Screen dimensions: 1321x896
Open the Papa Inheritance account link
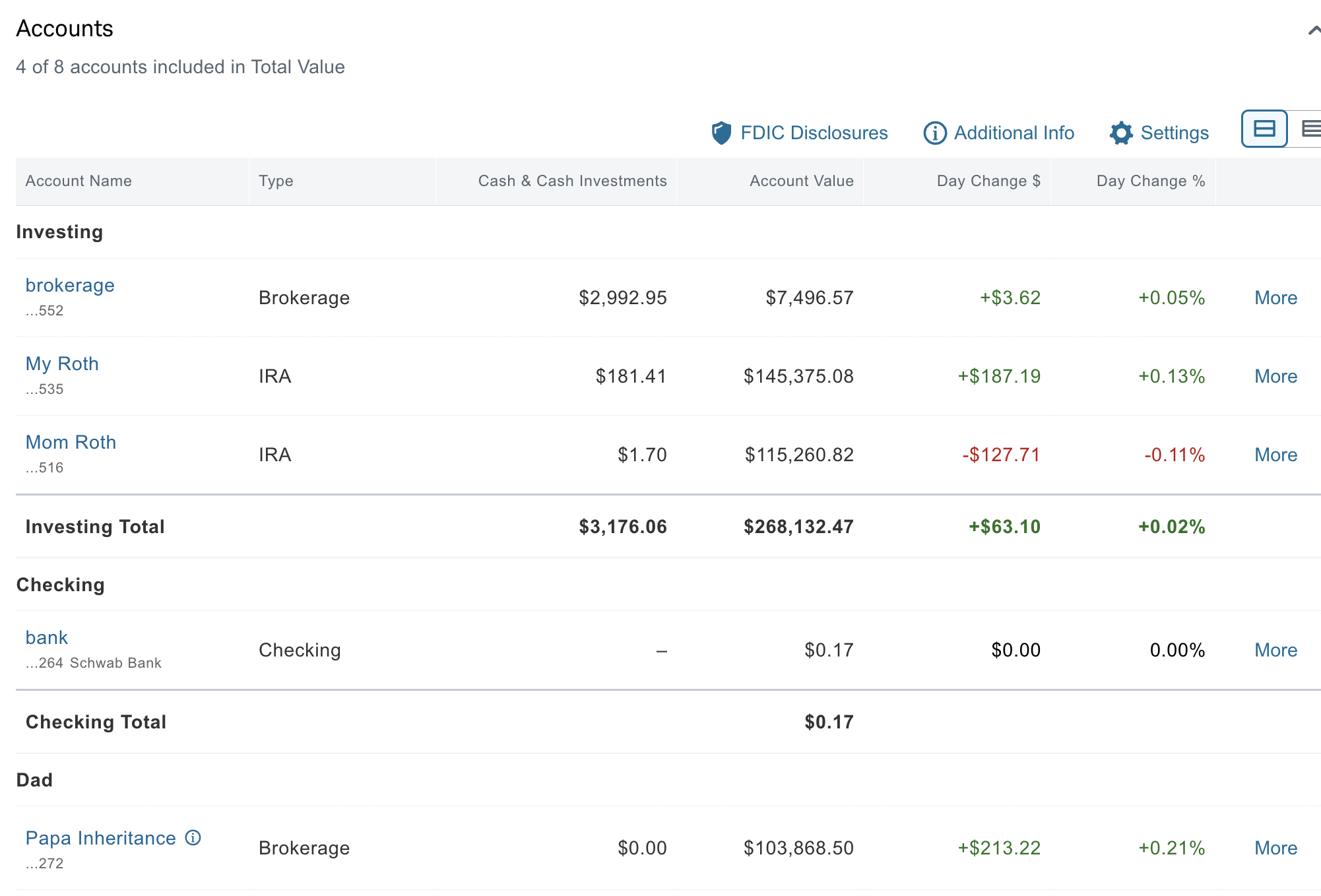(100, 838)
